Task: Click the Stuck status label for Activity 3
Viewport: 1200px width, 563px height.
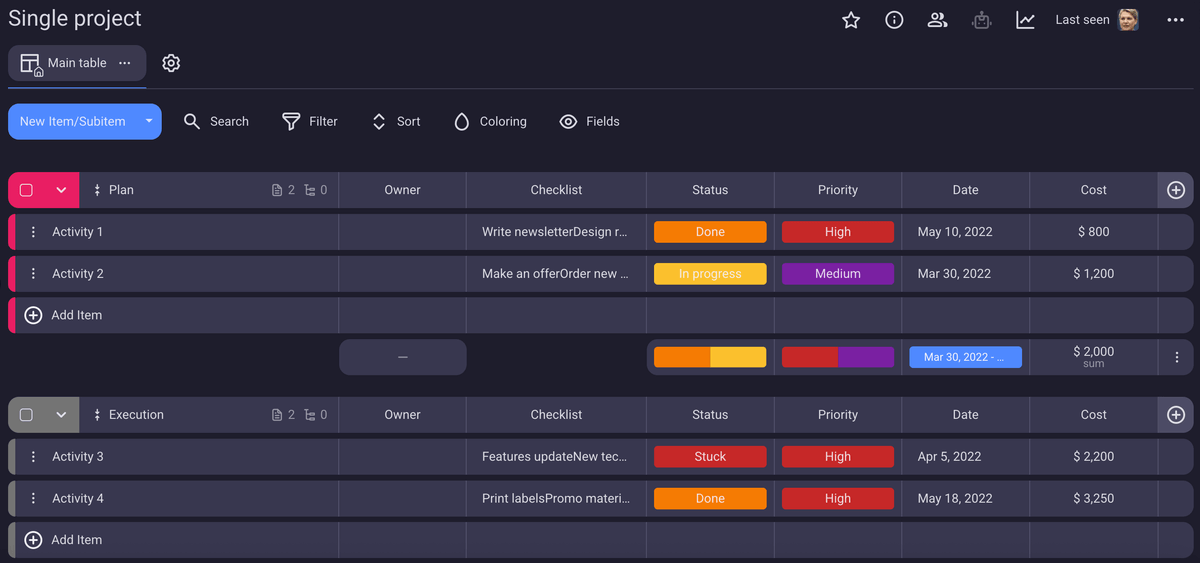Action: tap(710, 457)
